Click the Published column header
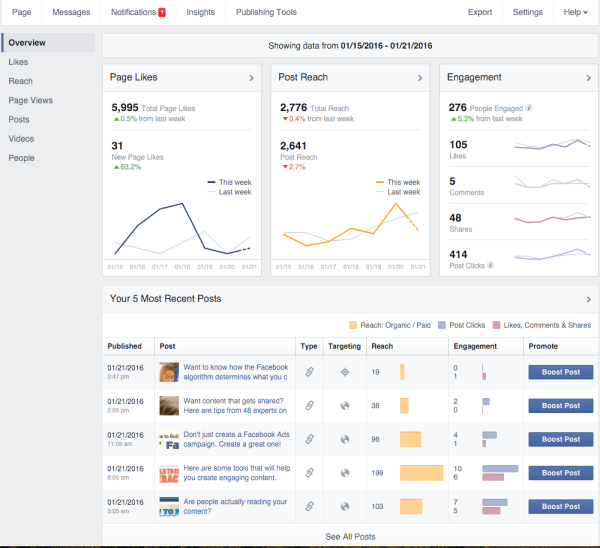 [x=124, y=346]
